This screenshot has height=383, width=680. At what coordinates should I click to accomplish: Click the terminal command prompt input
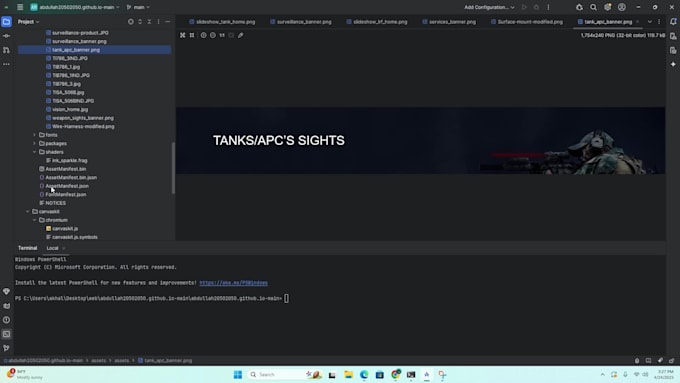(x=286, y=298)
